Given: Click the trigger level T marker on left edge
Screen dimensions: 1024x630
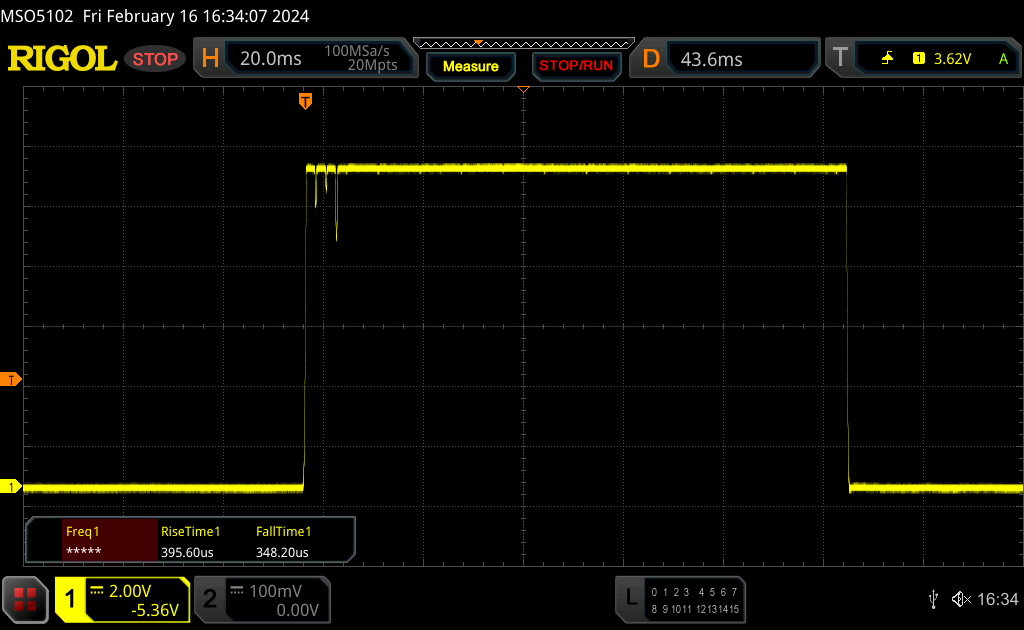Looking at the screenshot, I should 10,379.
